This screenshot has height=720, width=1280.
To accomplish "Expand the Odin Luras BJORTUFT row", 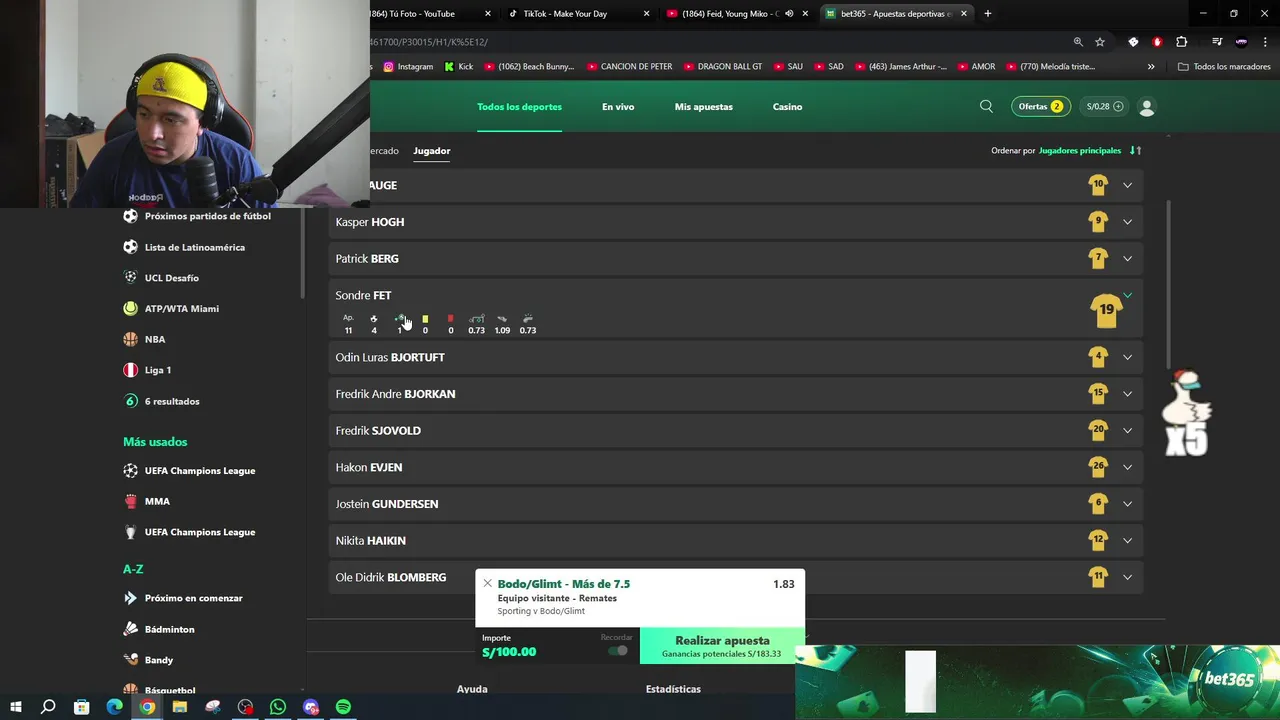I will [1127, 357].
